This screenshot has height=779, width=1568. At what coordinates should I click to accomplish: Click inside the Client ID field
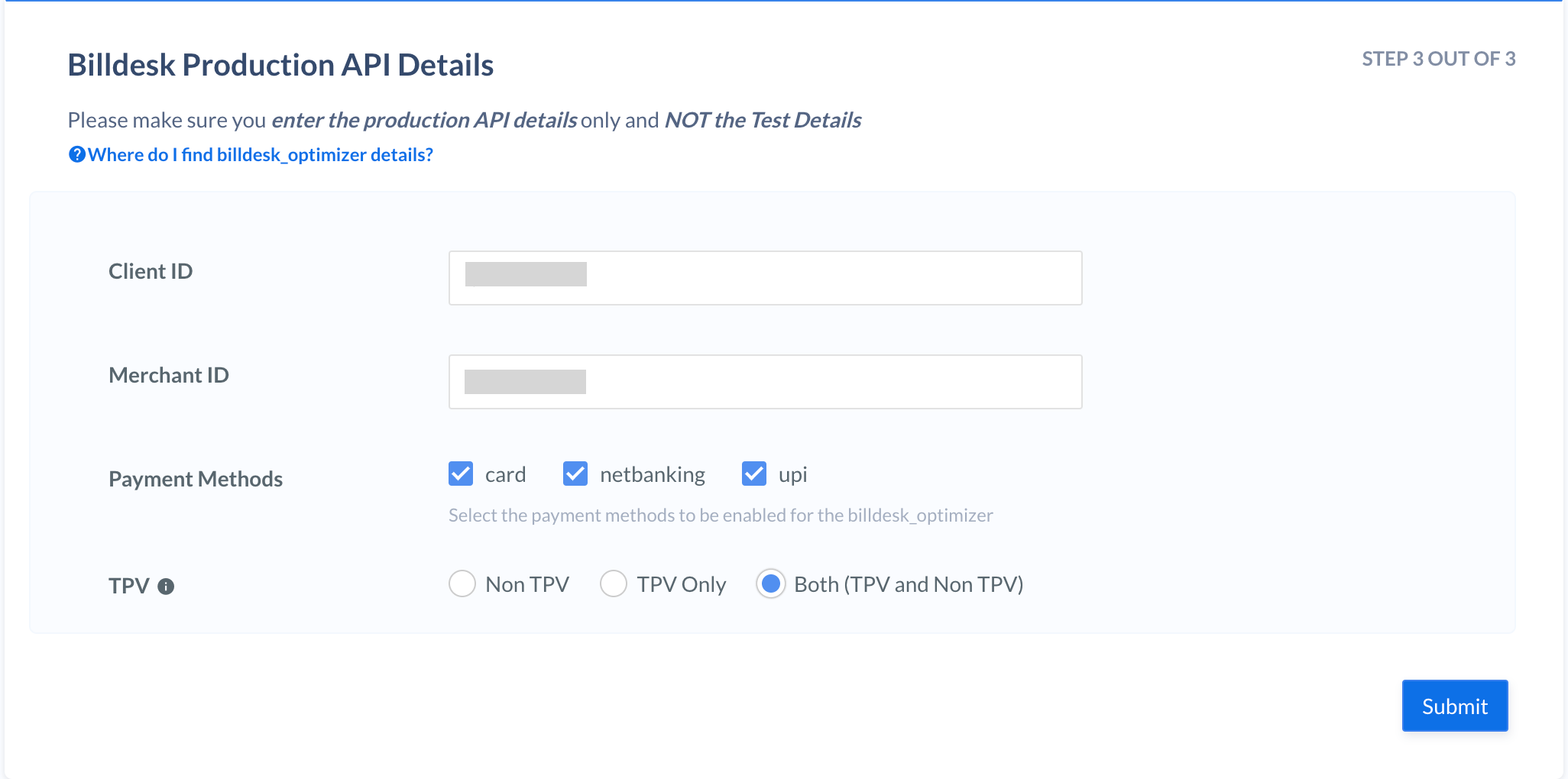coord(764,277)
